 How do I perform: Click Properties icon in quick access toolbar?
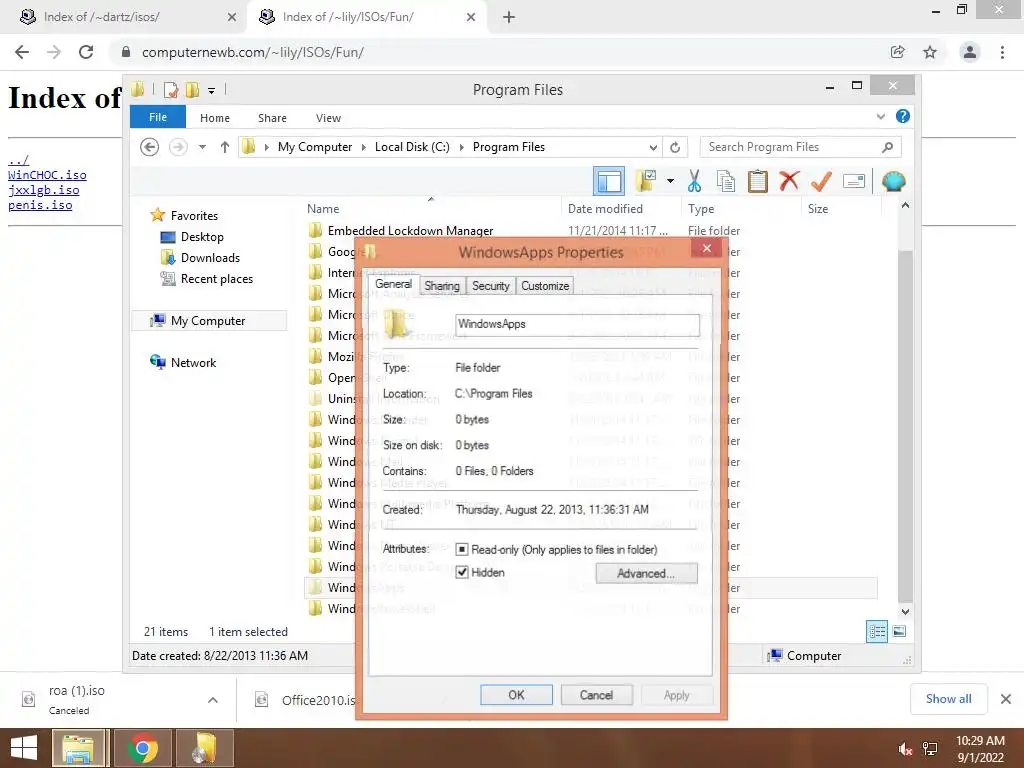(171, 89)
